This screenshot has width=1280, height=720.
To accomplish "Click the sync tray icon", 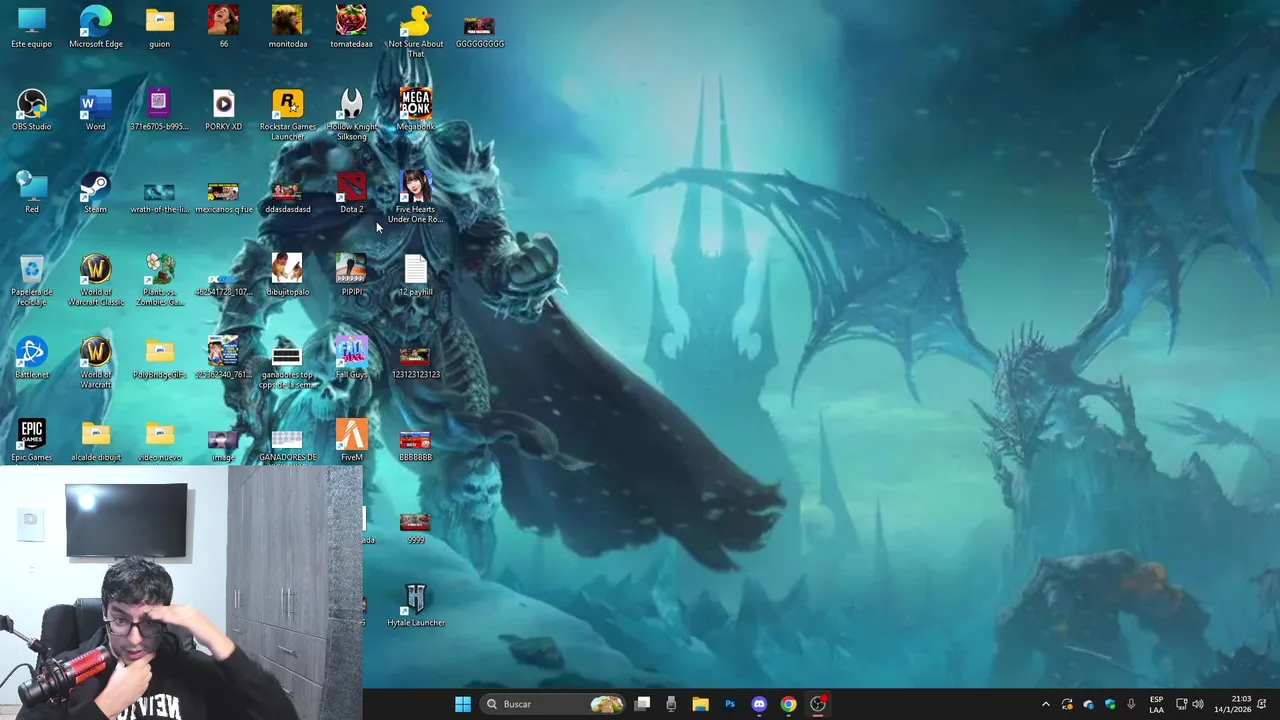I will click(x=1067, y=704).
